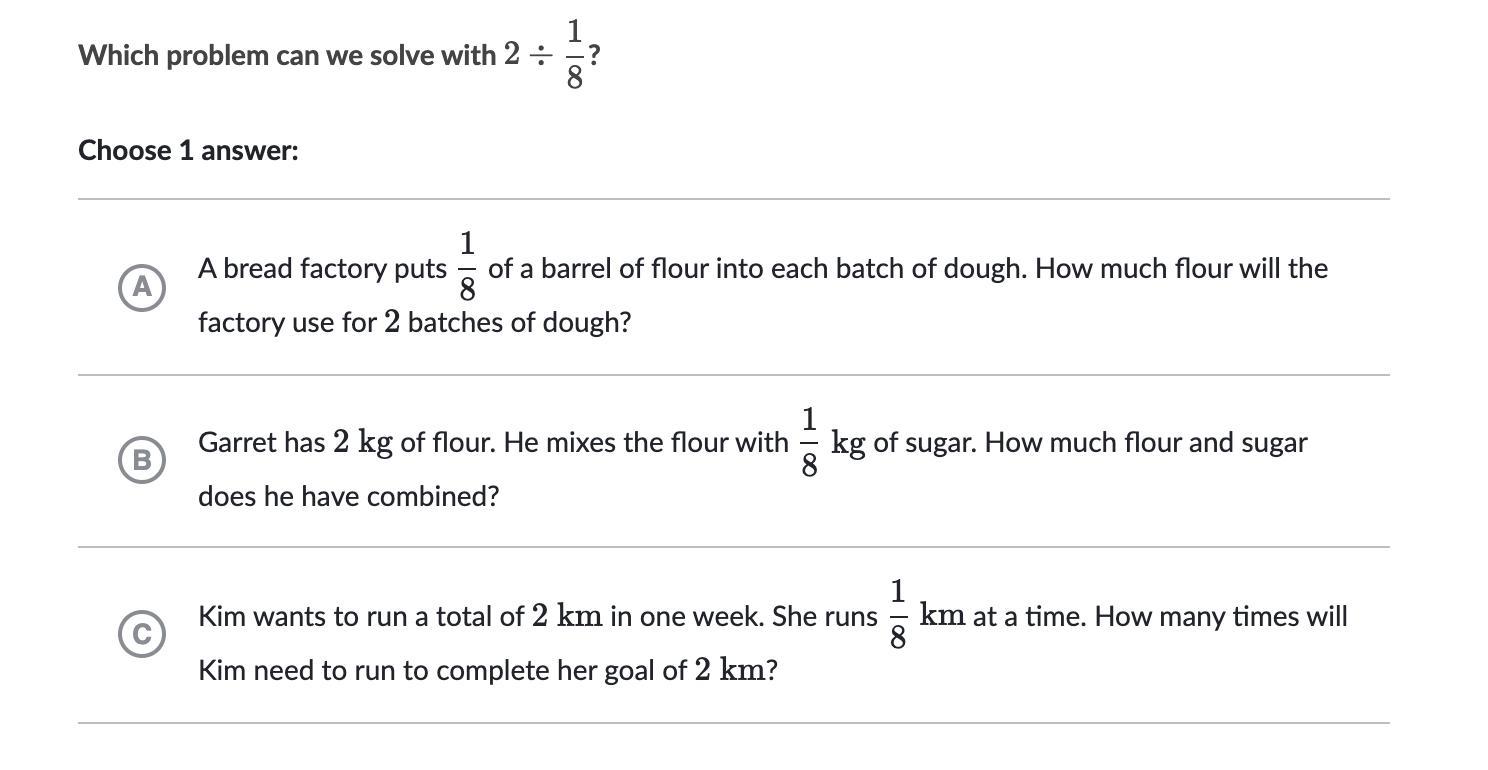Click the 1/8 fraction in option C
Viewport: 1488px width, 770px height.
(x=897, y=614)
